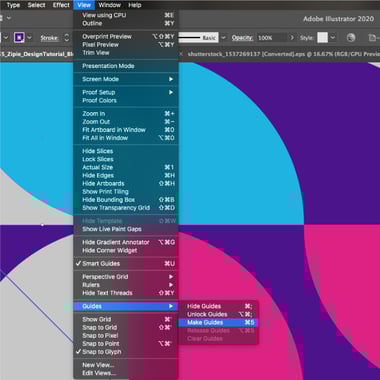Screen dimensions: 380x380
Task: Select Lock Slices
Action: 126,159
